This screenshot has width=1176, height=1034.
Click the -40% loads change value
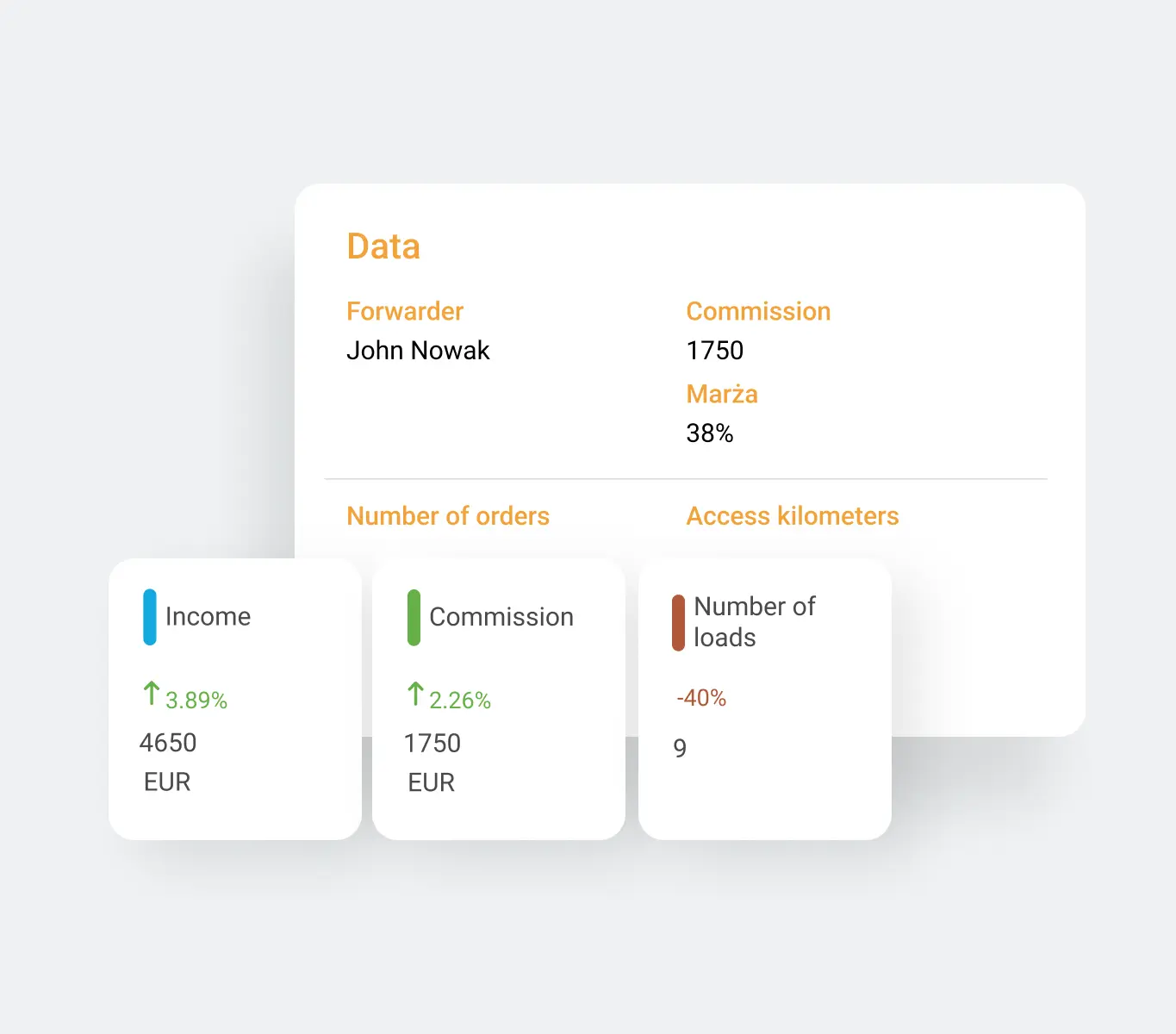click(x=701, y=698)
